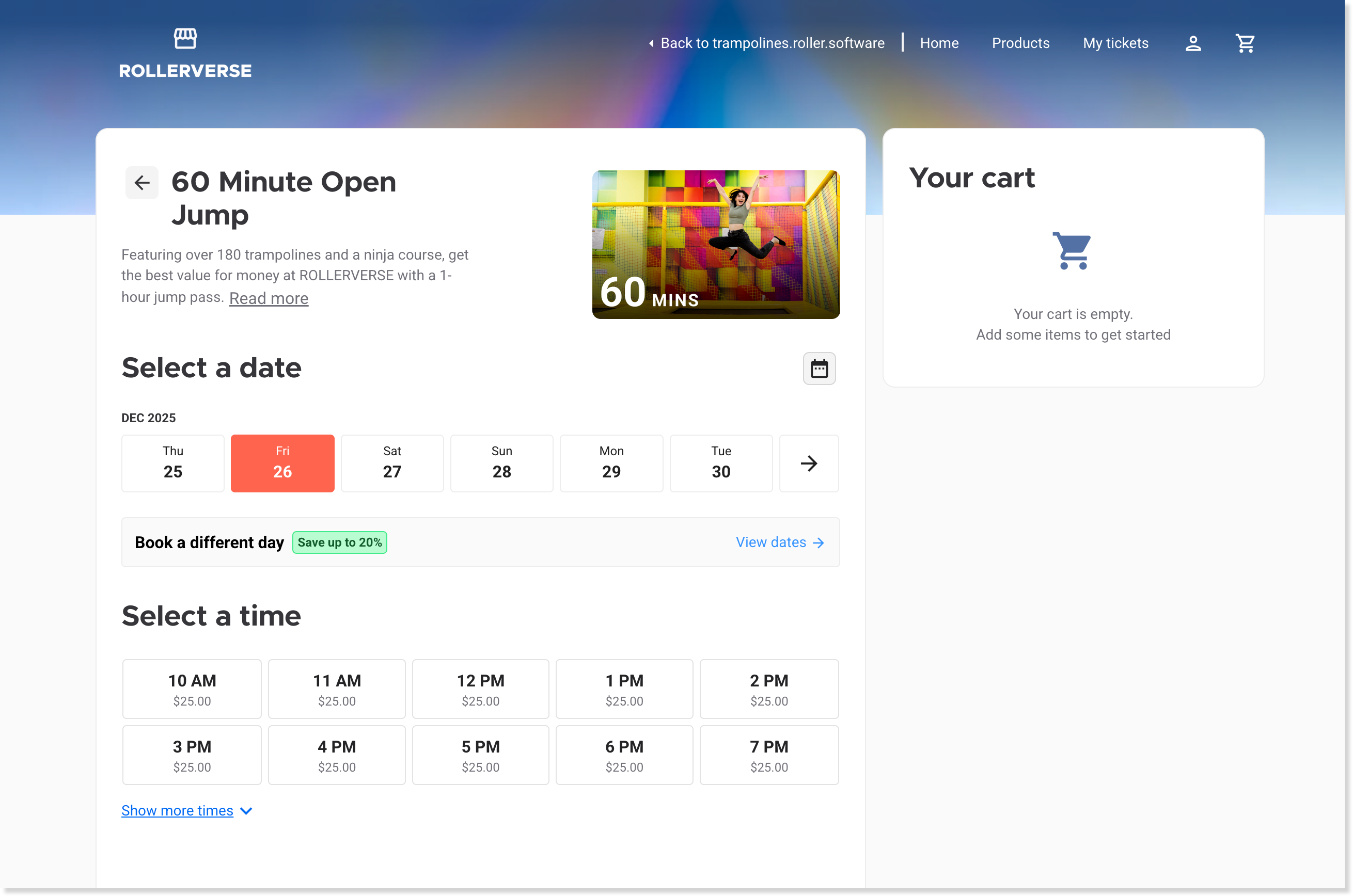
Task: Open the shopping cart icon in header
Action: [x=1245, y=43]
